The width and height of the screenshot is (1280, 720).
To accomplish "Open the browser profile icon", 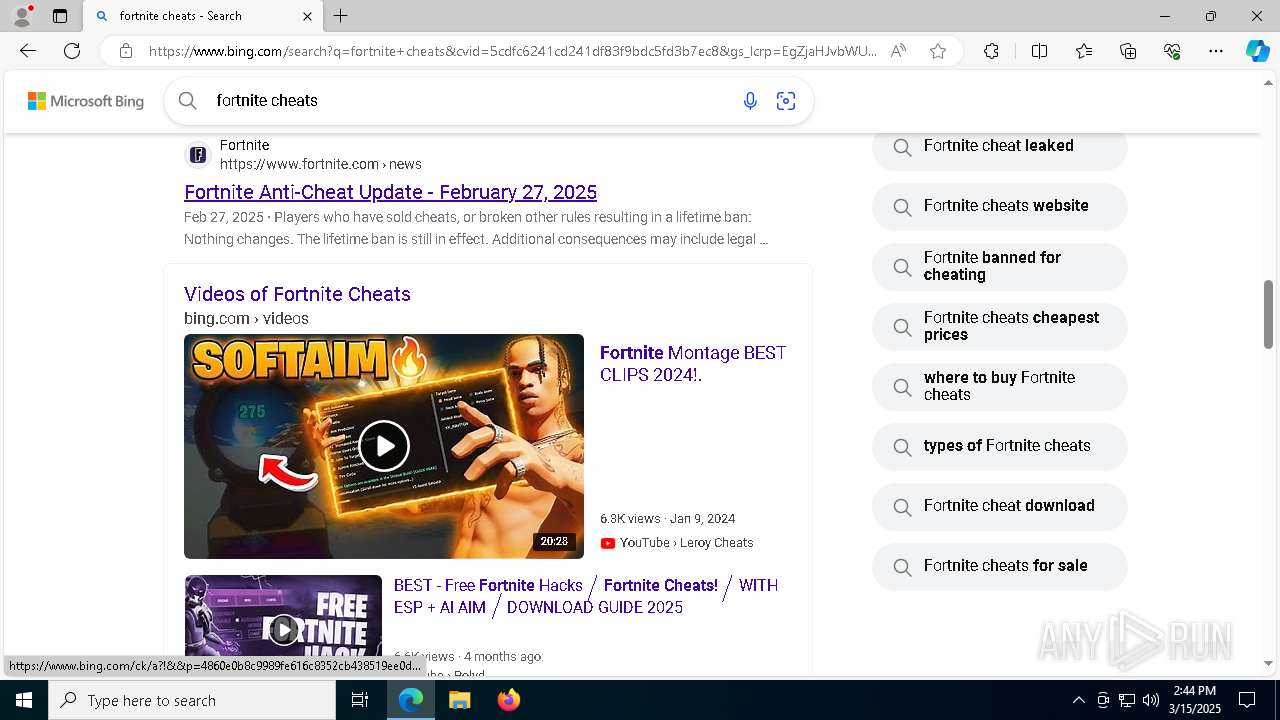I will (21, 16).
